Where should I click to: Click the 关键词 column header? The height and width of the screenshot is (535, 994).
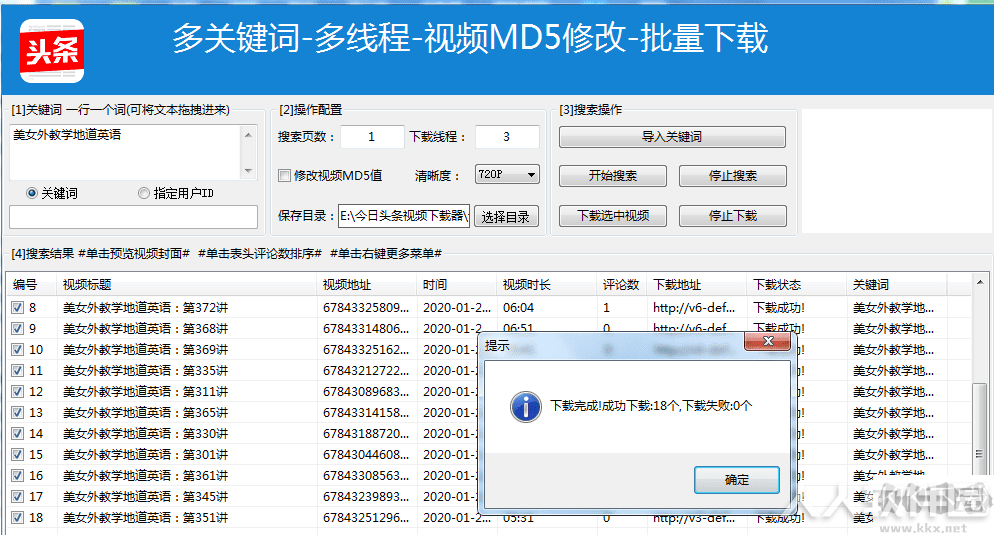pos(896,285)
